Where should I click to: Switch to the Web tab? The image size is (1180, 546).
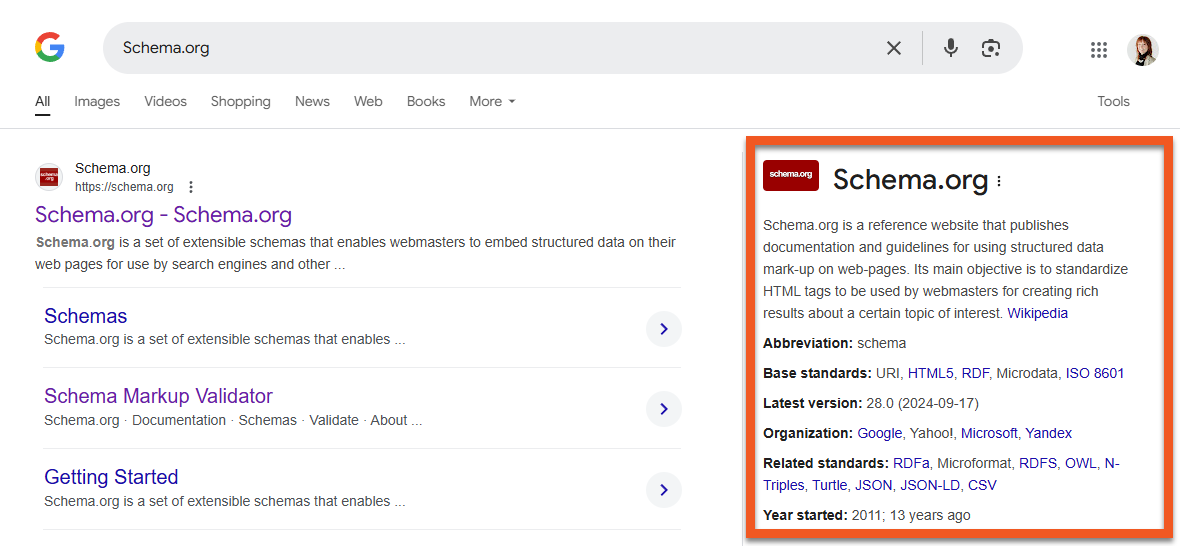(368, 101)
